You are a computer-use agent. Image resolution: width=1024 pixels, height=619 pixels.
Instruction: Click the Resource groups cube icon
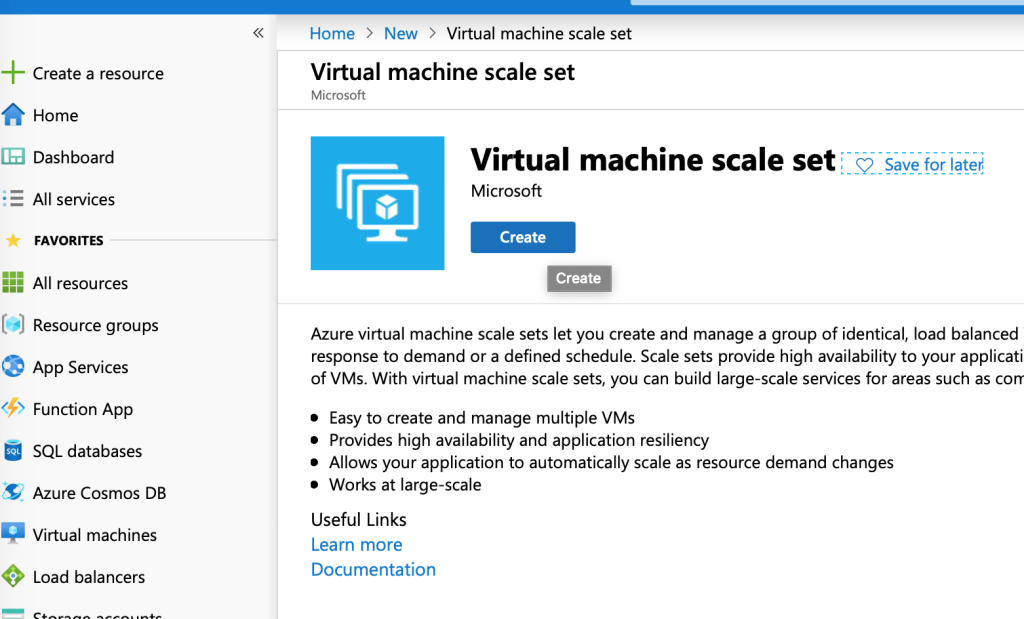[x=13, y=325]
